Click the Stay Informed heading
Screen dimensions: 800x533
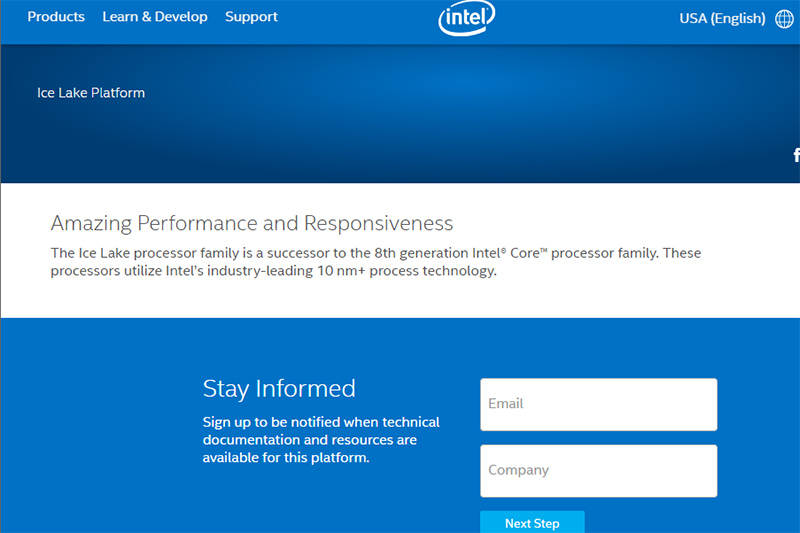tap(279, 389)
